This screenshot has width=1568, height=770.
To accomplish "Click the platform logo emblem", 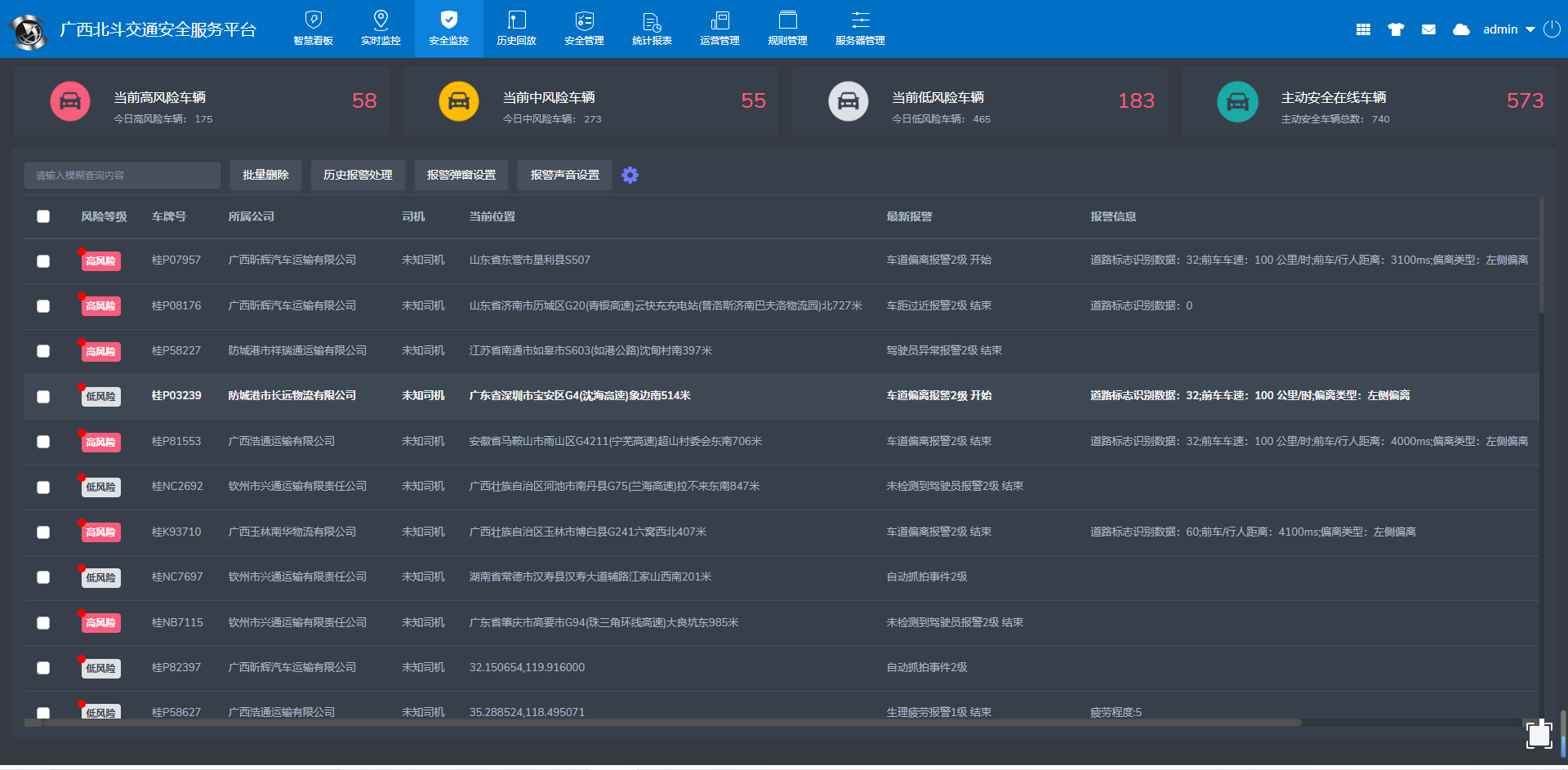I will [29, 31].
